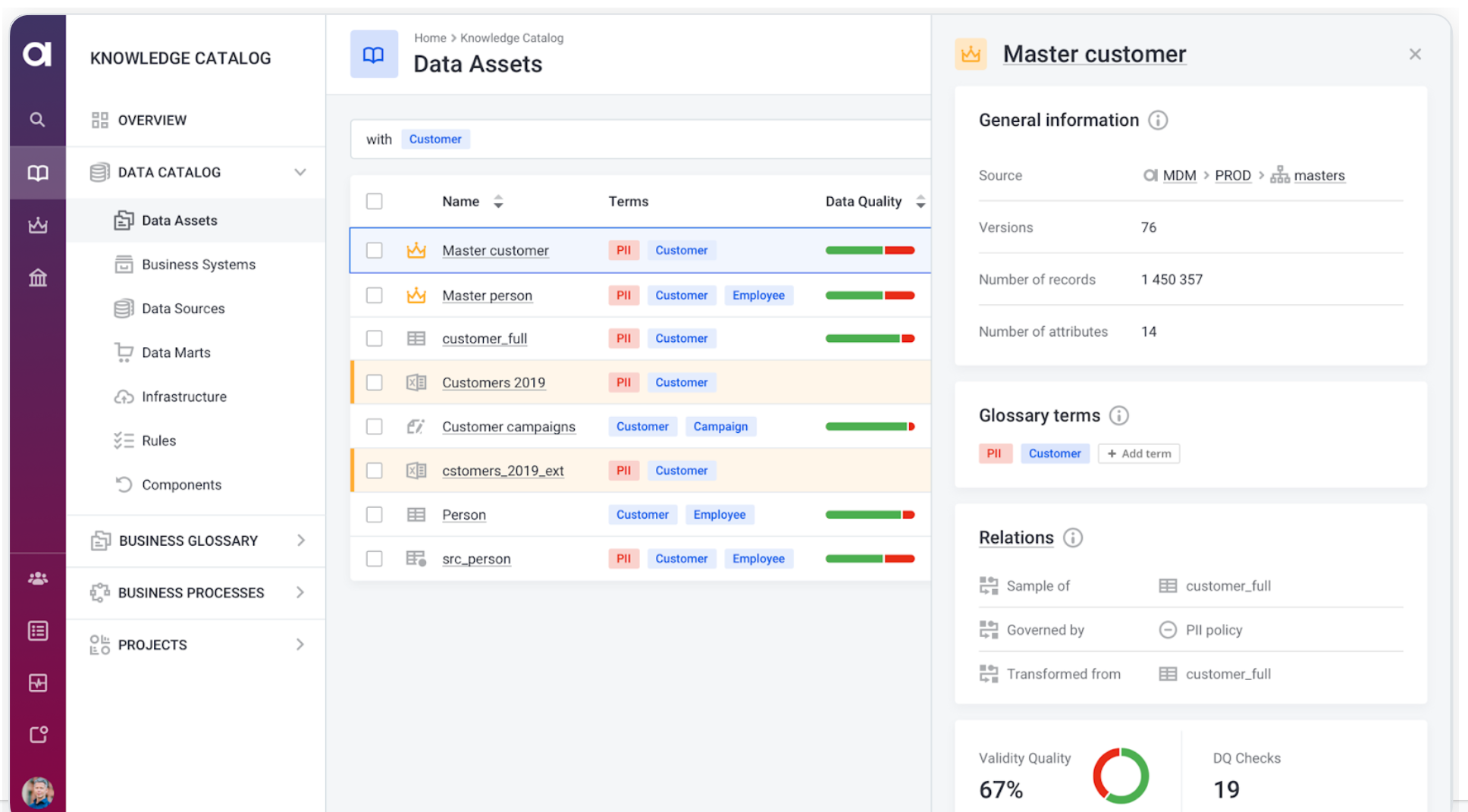Click the General information info icon
1468x812 pixels.
(x=1158, y=121)
